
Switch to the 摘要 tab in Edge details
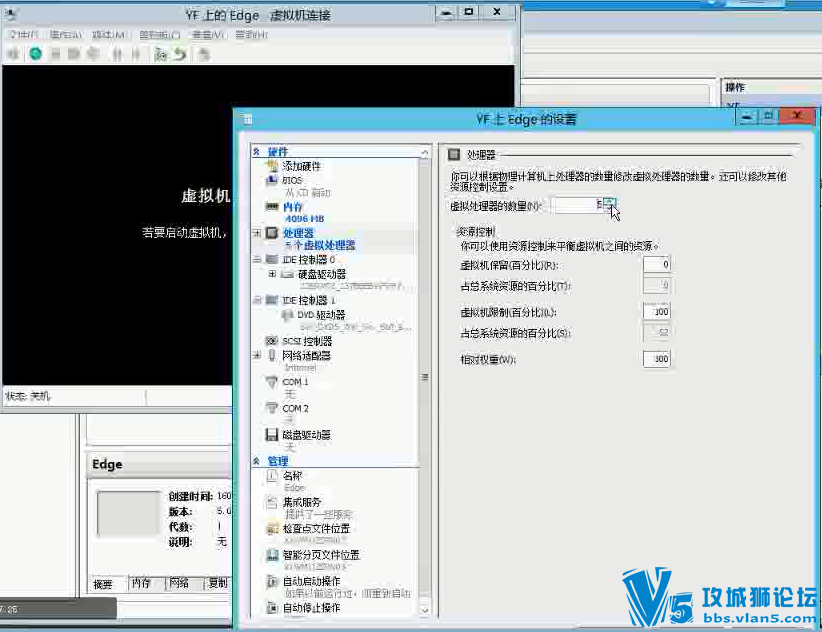(103, 584)
